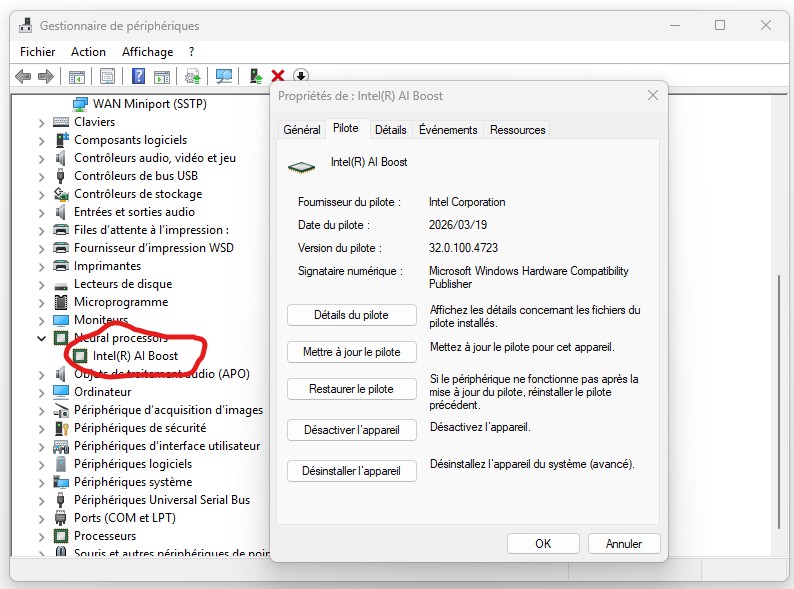Expand the Claviers category
This screenshot has height=589, width=794.
[42, 122]
